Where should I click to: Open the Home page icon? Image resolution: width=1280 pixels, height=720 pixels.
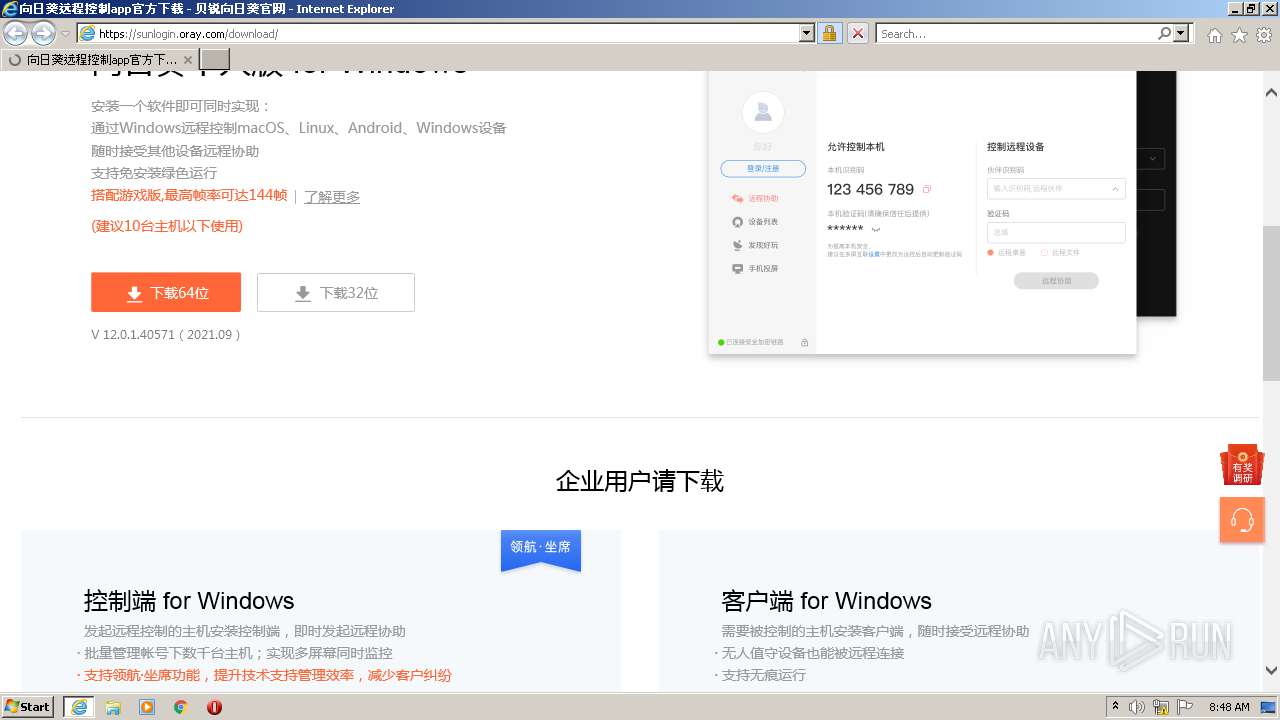tap(1214, 35)
